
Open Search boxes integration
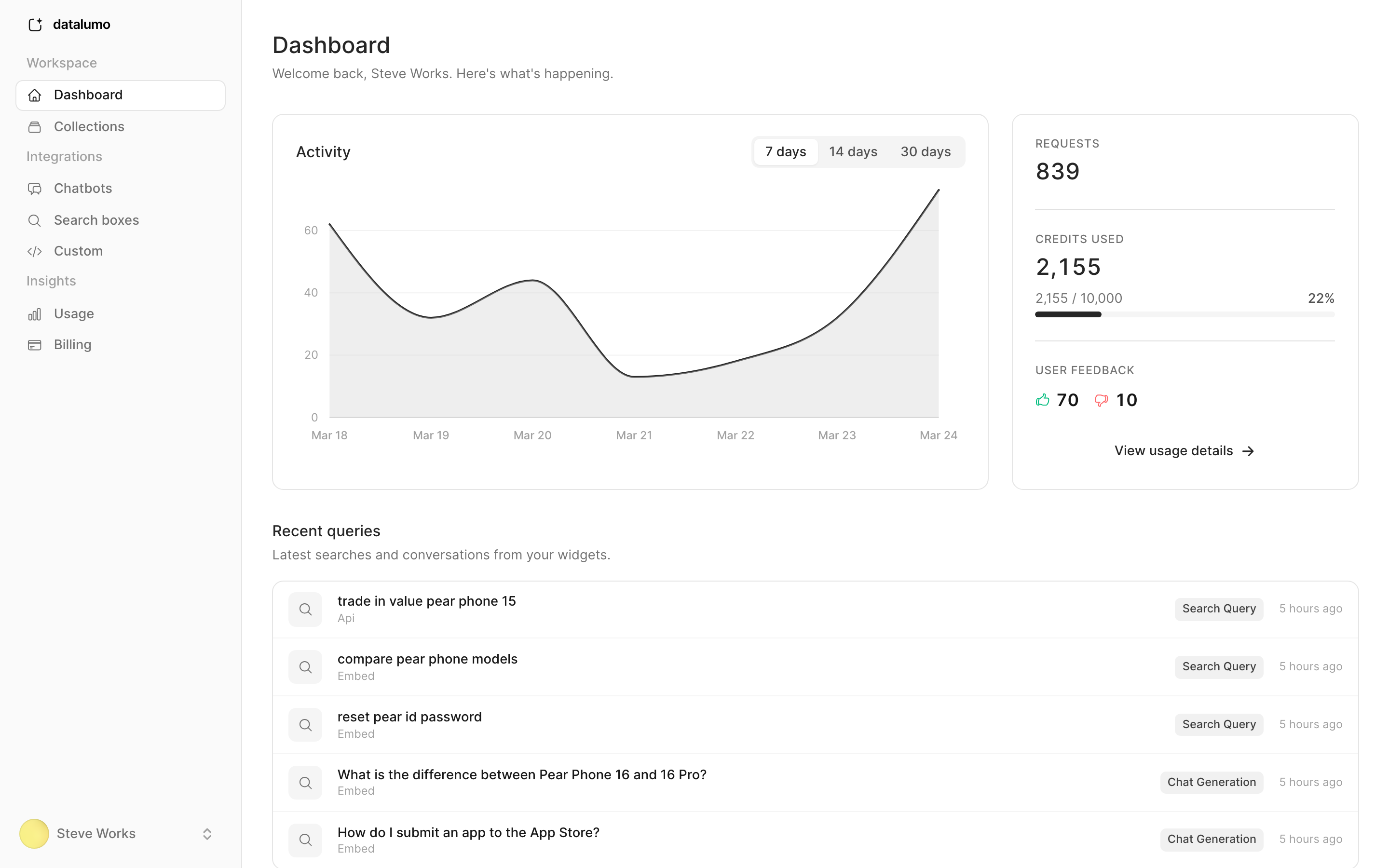tap(96, 220)
